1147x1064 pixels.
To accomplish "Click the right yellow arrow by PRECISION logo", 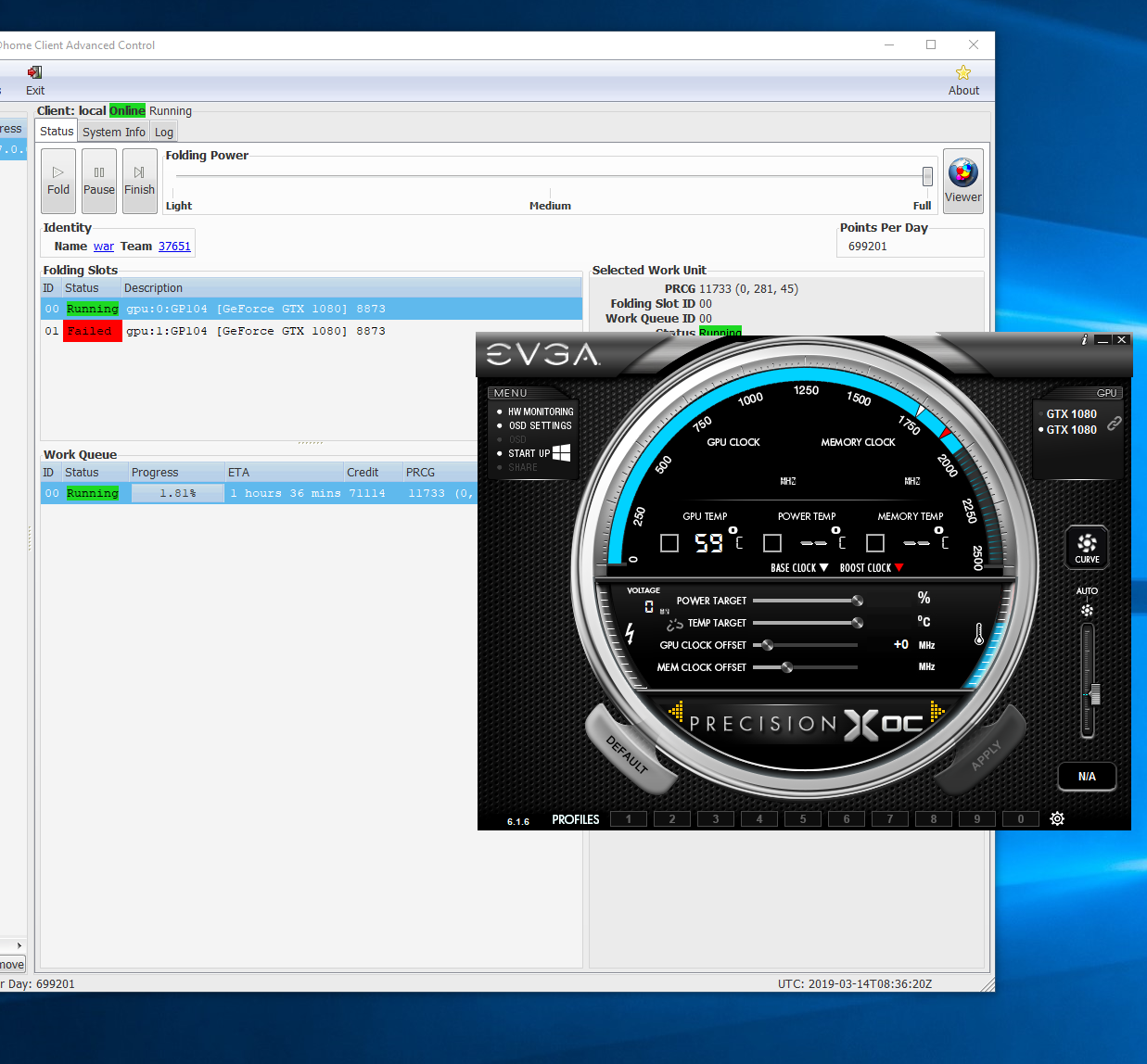I will click(x=937, y=712).
